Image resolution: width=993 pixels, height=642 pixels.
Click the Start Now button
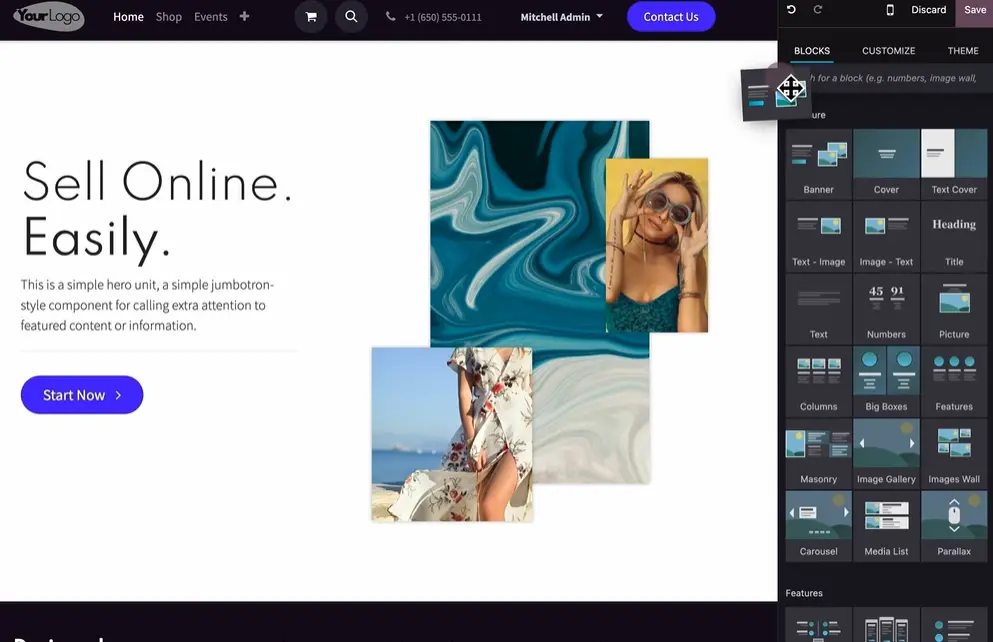82,395
